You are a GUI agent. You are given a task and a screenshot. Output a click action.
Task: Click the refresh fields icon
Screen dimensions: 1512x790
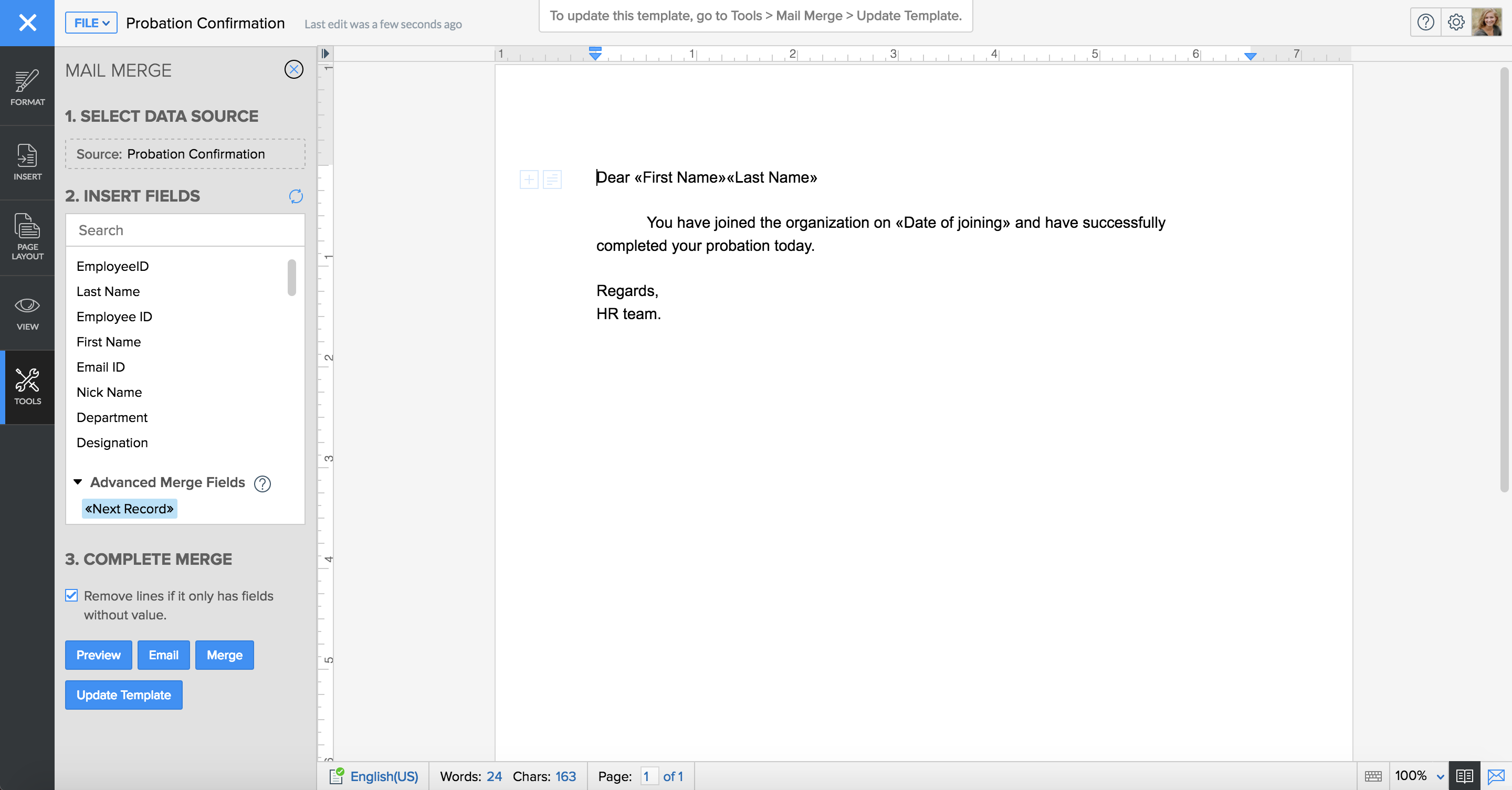296,196
